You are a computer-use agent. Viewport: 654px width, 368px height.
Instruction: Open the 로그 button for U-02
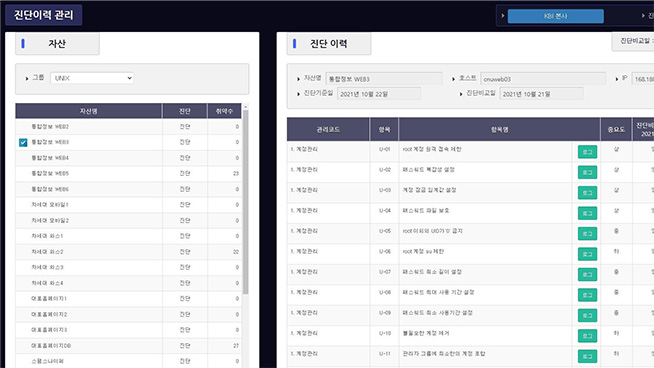click(x=587, y=172)
